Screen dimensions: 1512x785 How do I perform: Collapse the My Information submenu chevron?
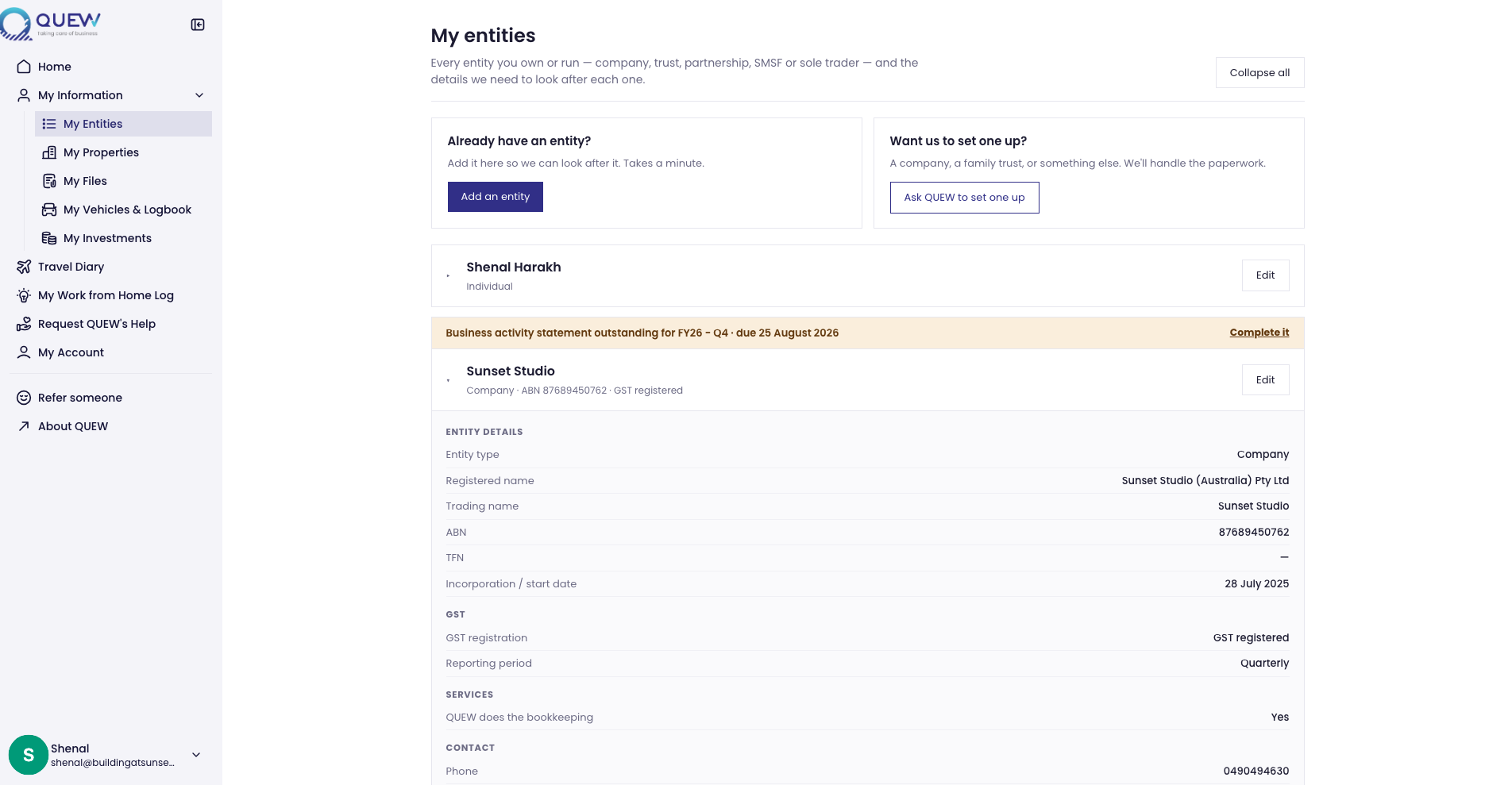click(x=199, y=95)
